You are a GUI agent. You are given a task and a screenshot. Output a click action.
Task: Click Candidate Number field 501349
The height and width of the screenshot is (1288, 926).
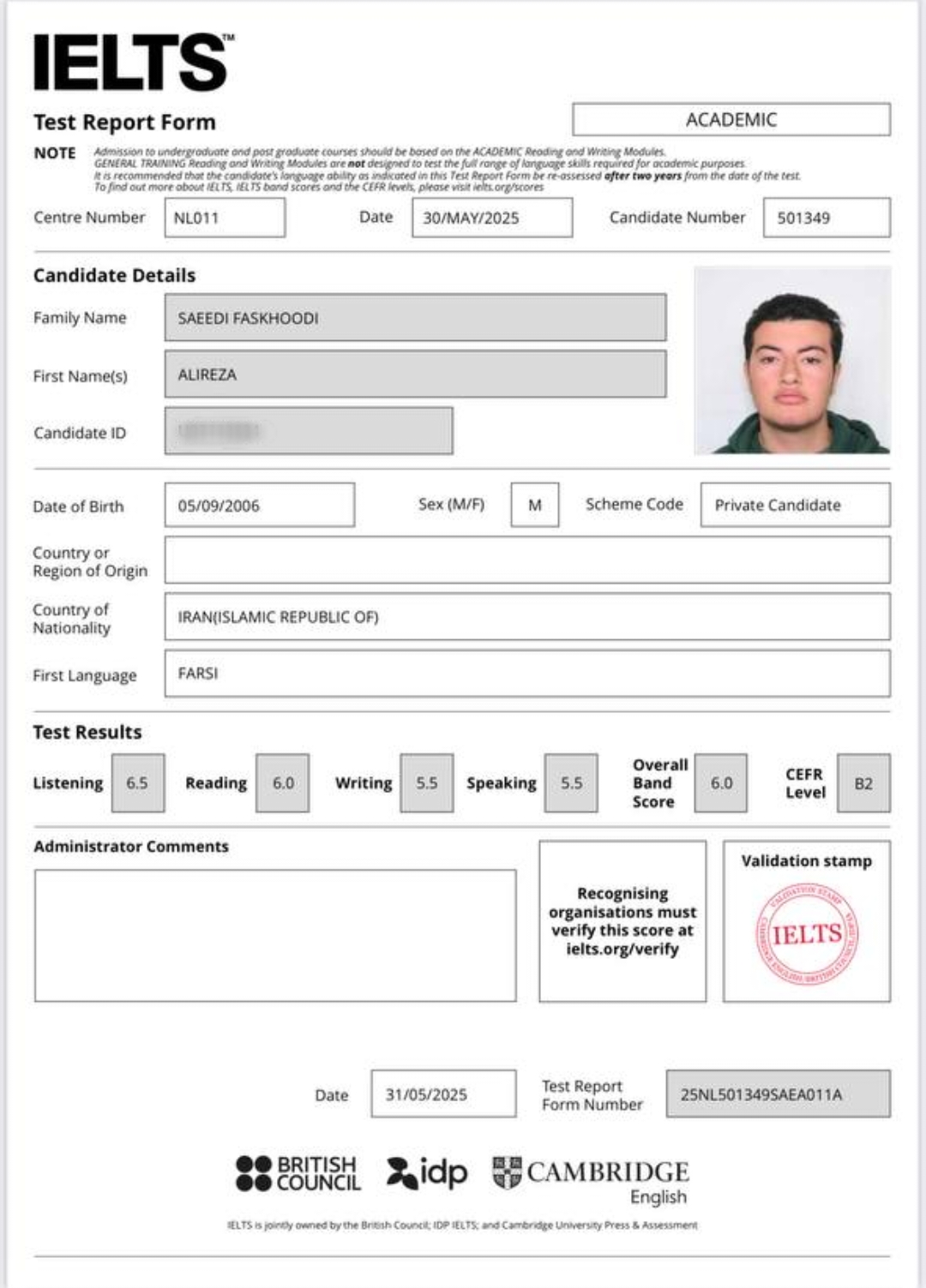tap(827, 218)
